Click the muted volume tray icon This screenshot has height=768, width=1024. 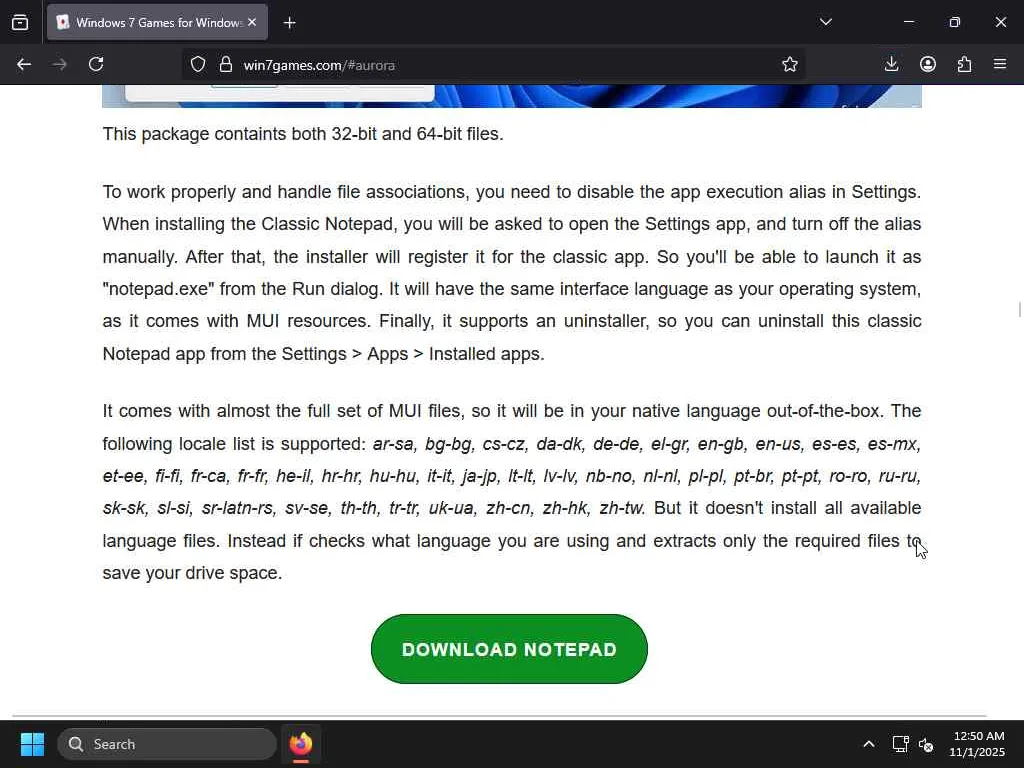[926, 744]
